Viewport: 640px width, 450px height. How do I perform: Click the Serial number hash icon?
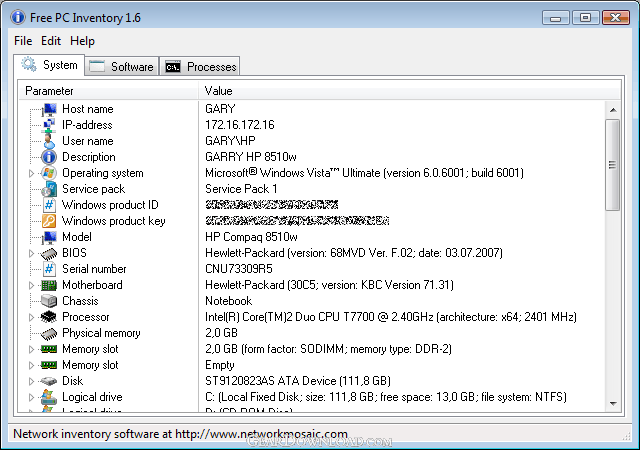[49, 269]
